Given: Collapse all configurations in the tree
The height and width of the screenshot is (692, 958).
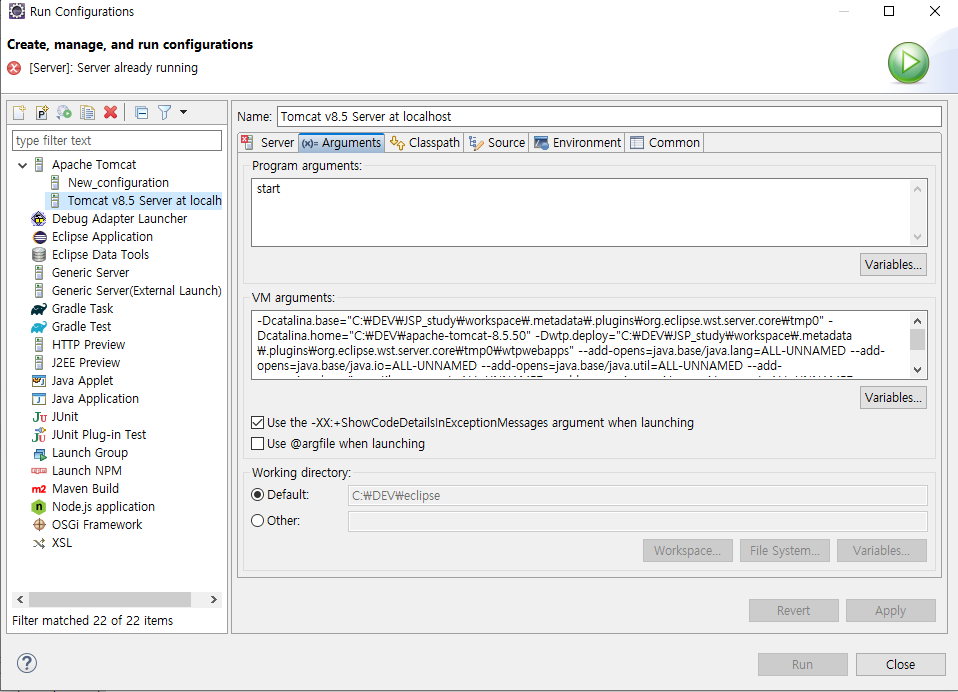Looking at the screenshot, I should (141, 112).
